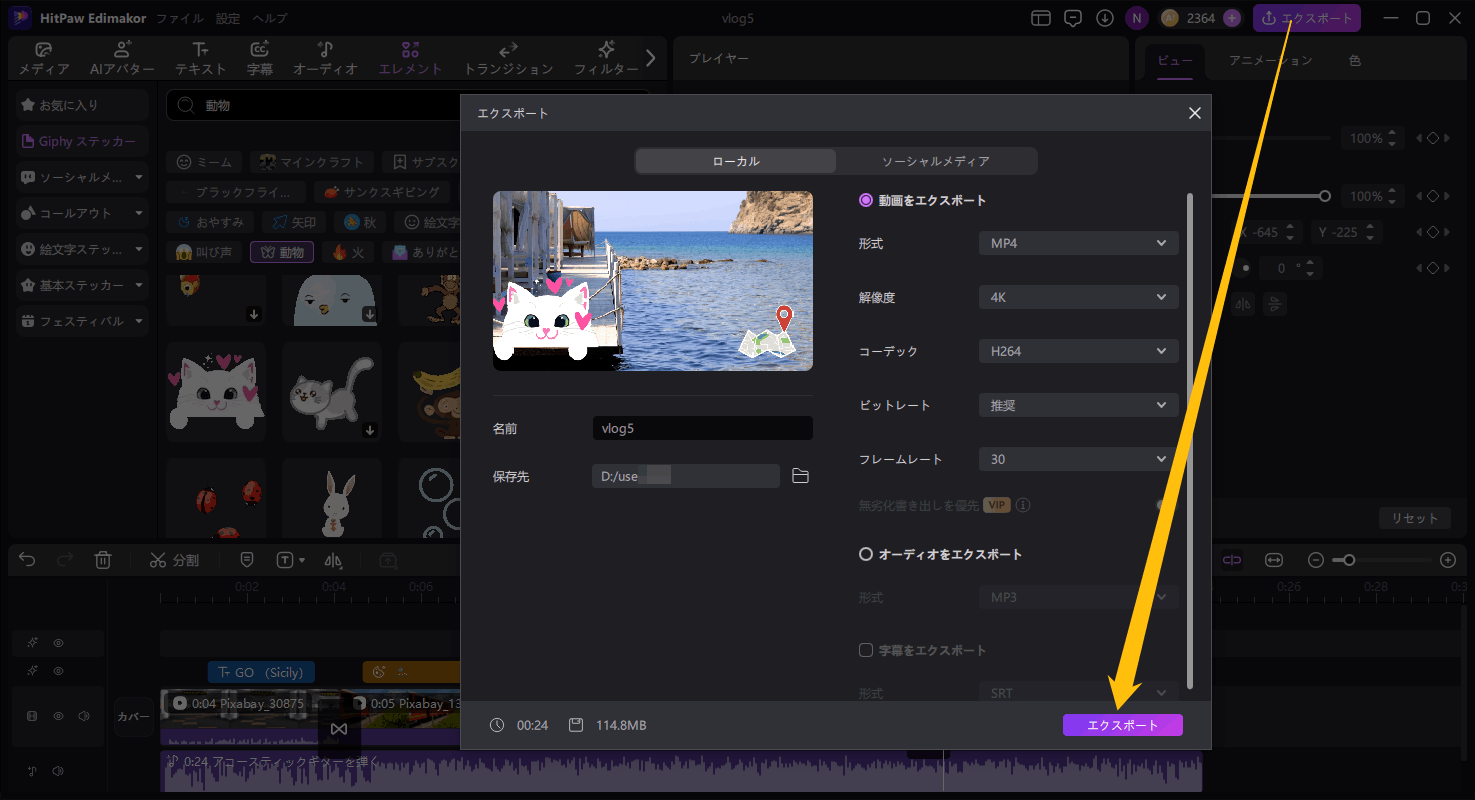Open the 解像度 4K dropdown
1475x800 pixels.
tap(1078, 296)
